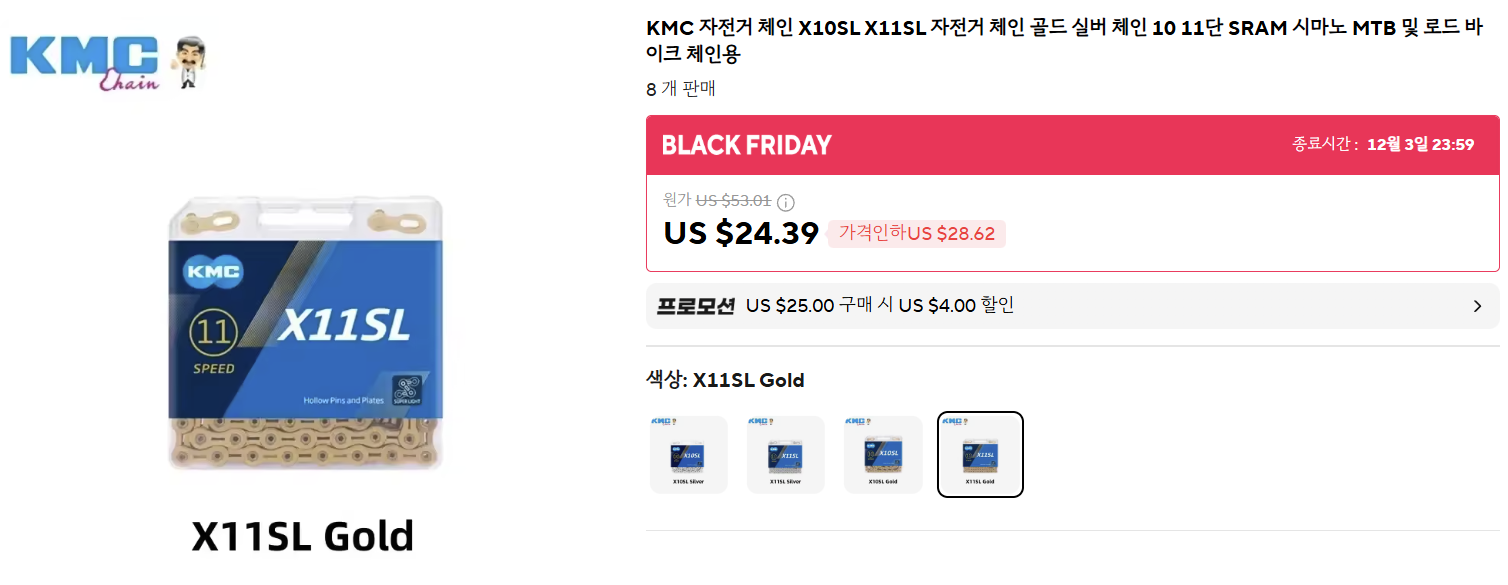The width and height of the screenshot is (1508, 585).
Task: Click the X11SL Gold caption under image
Action: click(x=303, y=536)
